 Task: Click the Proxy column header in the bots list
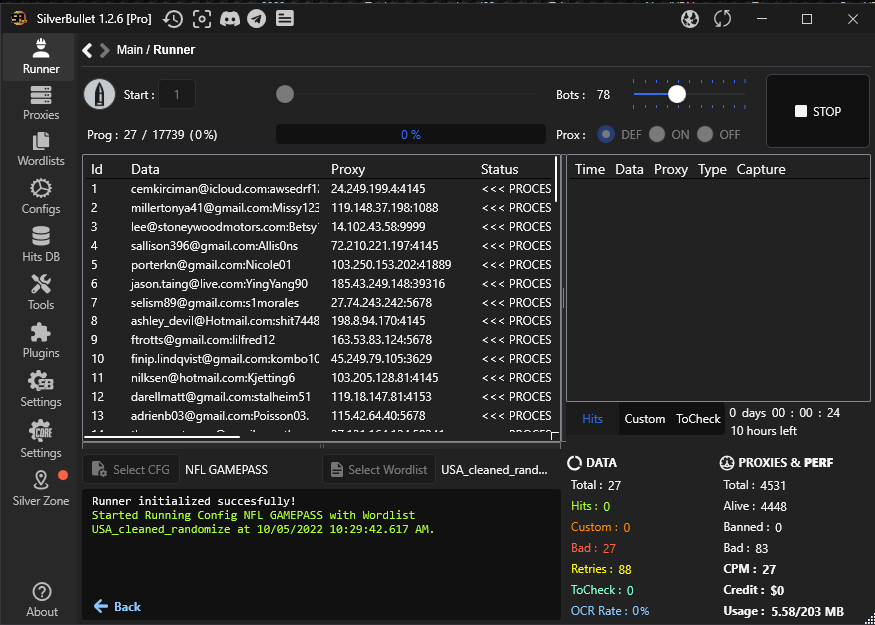(x=348, y=169)
